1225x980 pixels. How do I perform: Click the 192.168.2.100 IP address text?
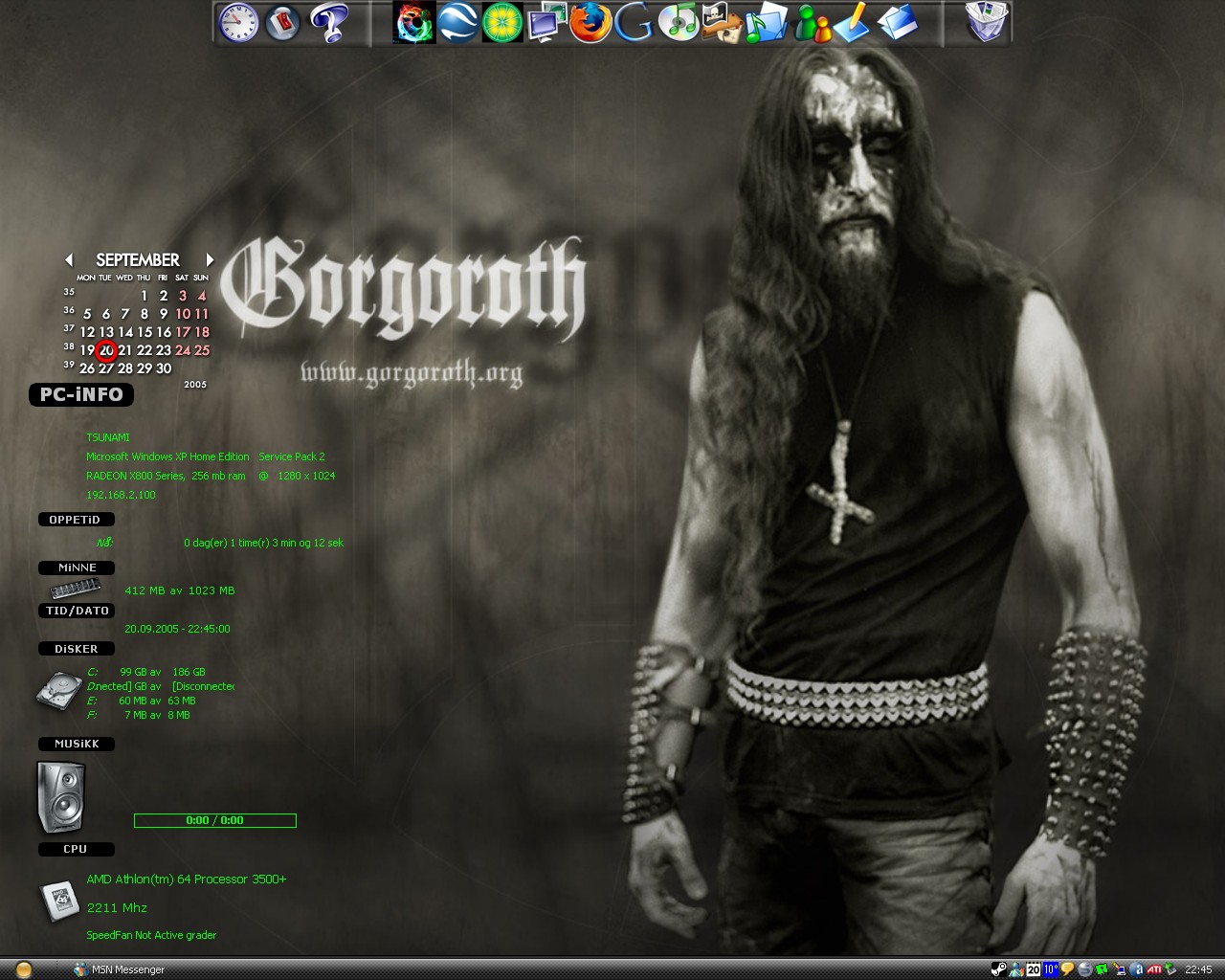tap(121, 495)
